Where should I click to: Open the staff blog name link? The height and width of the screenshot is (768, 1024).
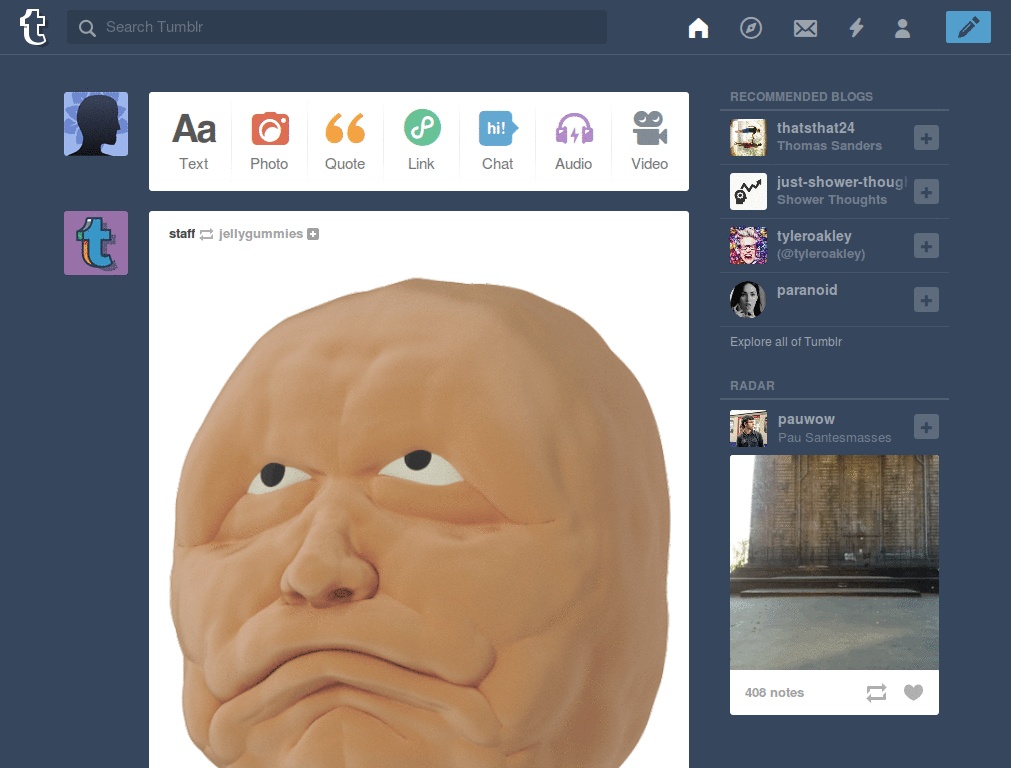tap(182, 234)
